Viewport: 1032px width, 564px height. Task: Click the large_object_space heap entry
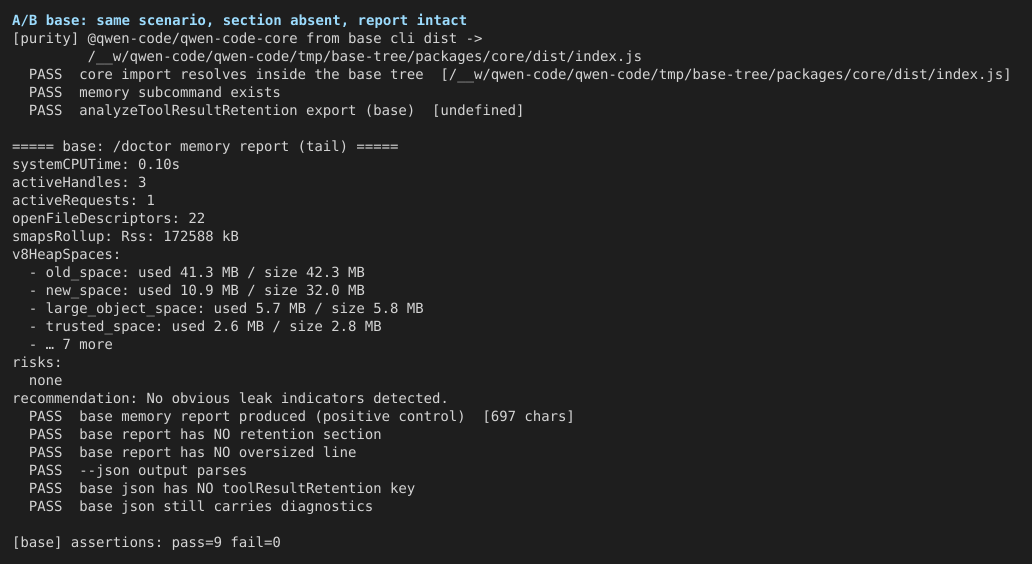pyautogui.click(x=226, y=308)
